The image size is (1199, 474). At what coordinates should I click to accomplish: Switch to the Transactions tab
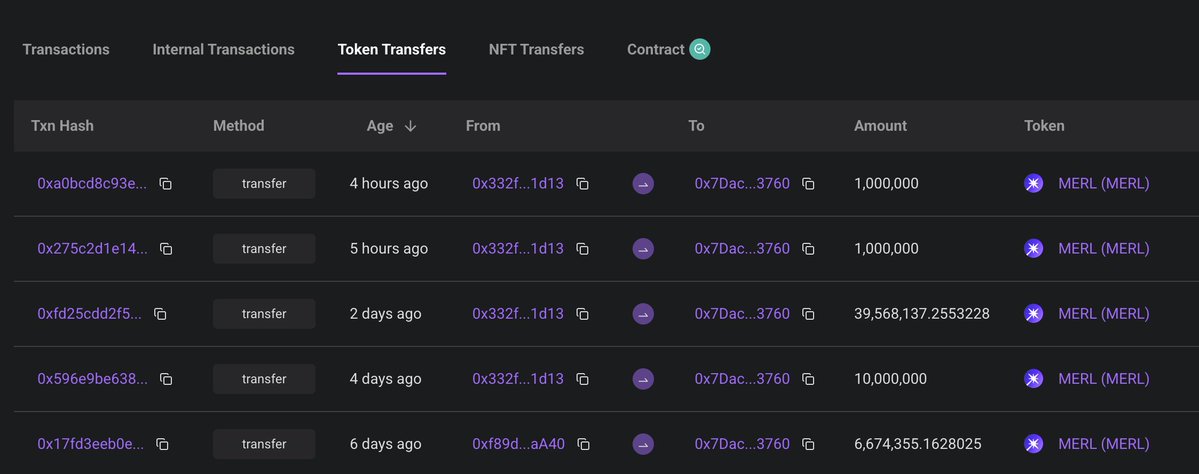coord(66,49)
